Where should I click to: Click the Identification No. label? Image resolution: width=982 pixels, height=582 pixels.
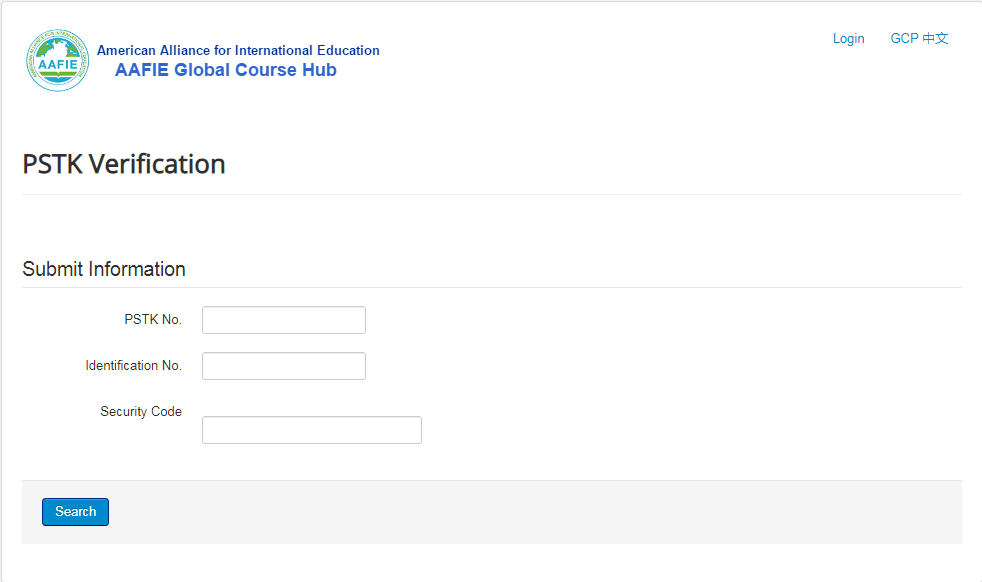click(133, 365)
